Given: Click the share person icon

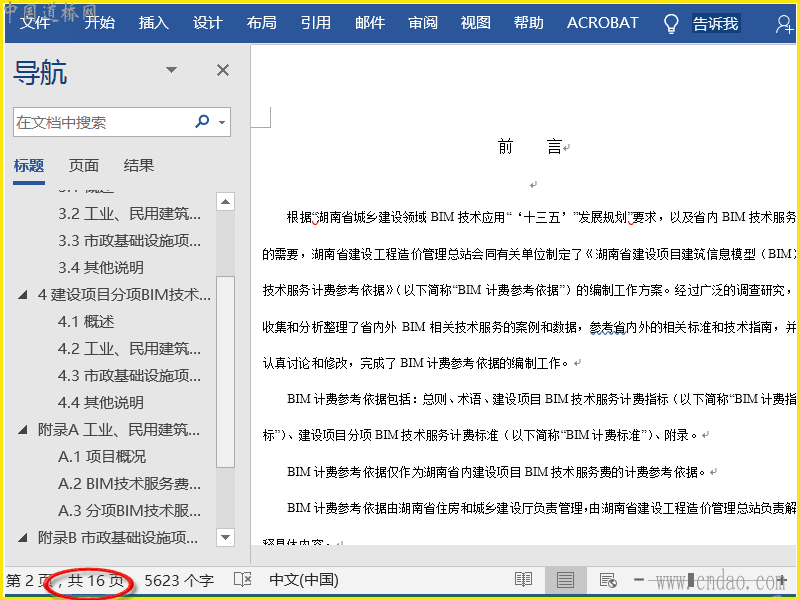Looking at the screenshot, I should 784,24.
